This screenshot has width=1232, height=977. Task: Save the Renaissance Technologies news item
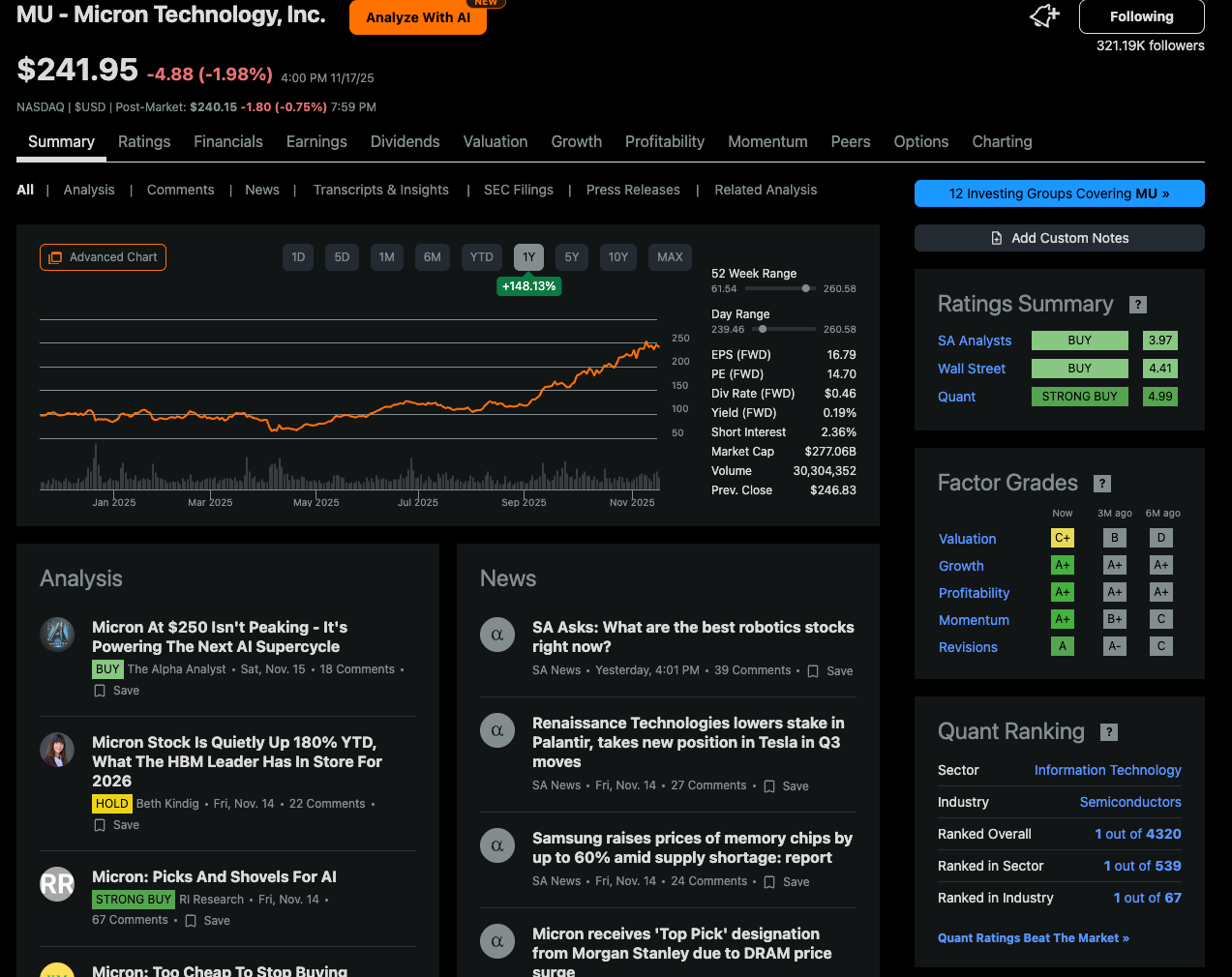[786, 786]
